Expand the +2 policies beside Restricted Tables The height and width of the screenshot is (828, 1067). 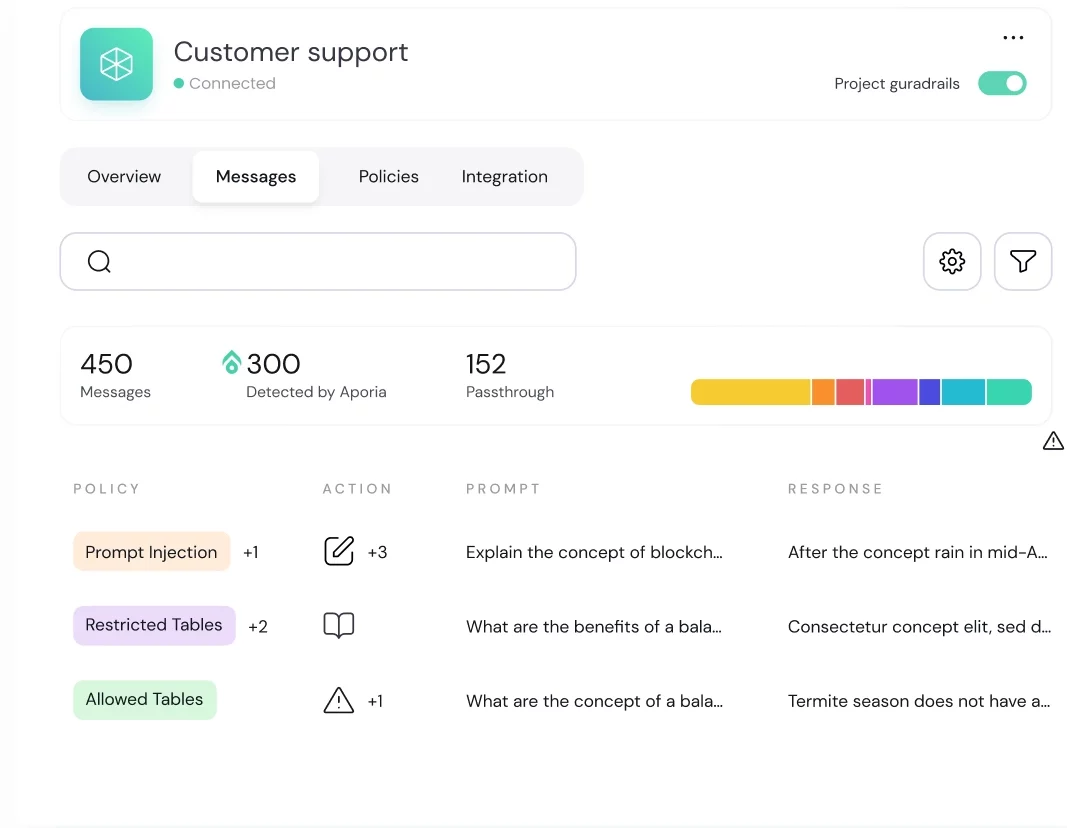tap(257, 626)
